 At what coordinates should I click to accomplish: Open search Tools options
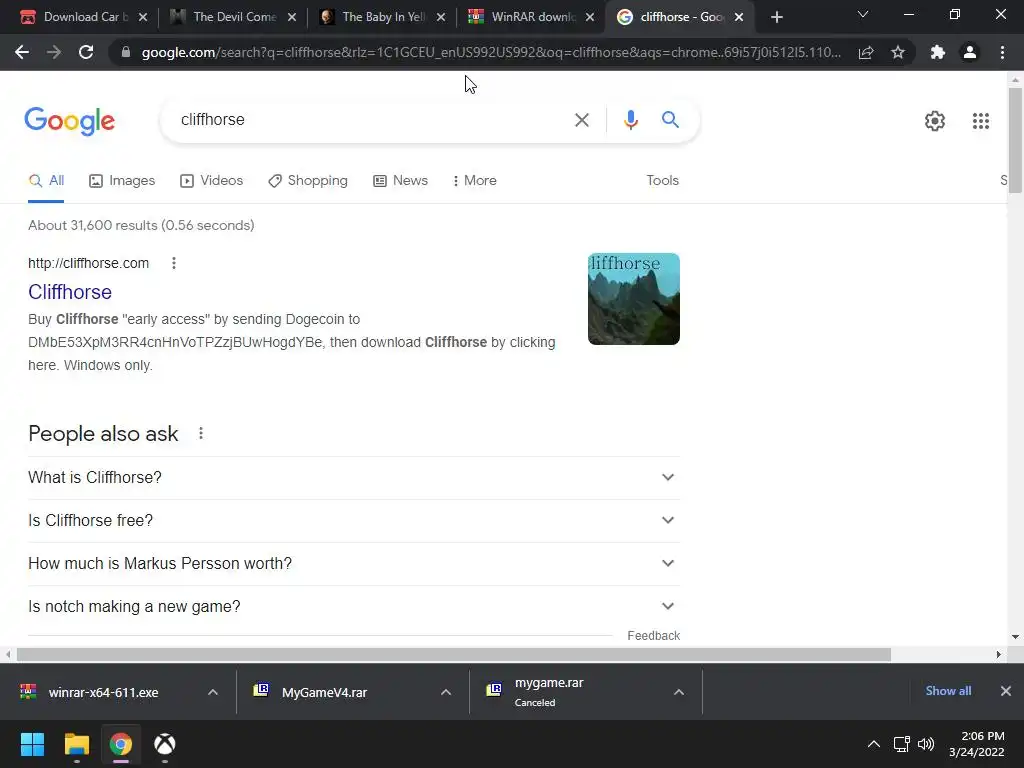click(662, 181)
